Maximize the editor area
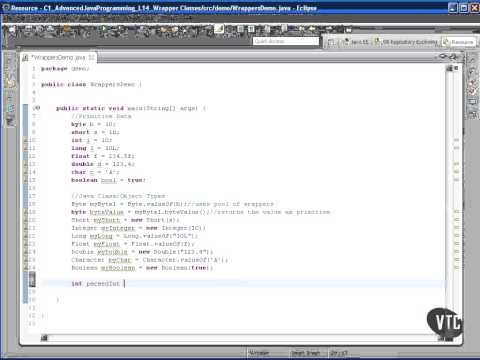Viewport: 480px width, 360px height. coord(454,56)
